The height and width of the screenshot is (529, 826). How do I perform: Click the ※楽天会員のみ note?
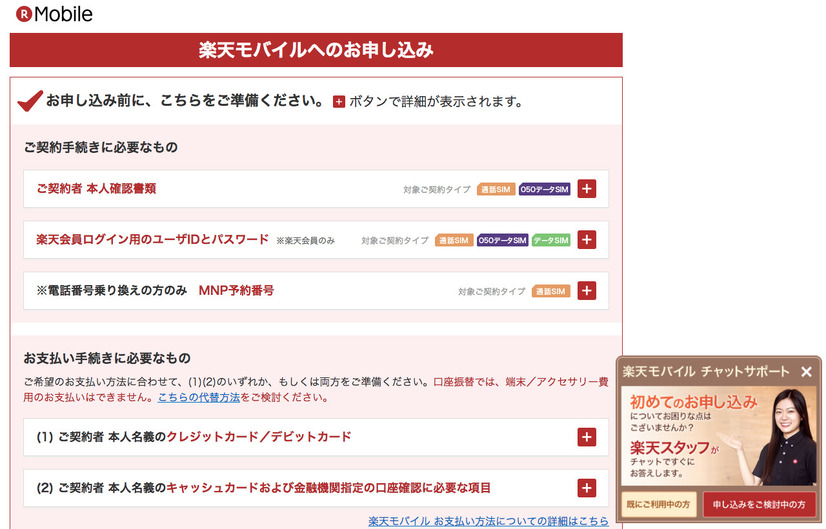[x=306, y=241]
